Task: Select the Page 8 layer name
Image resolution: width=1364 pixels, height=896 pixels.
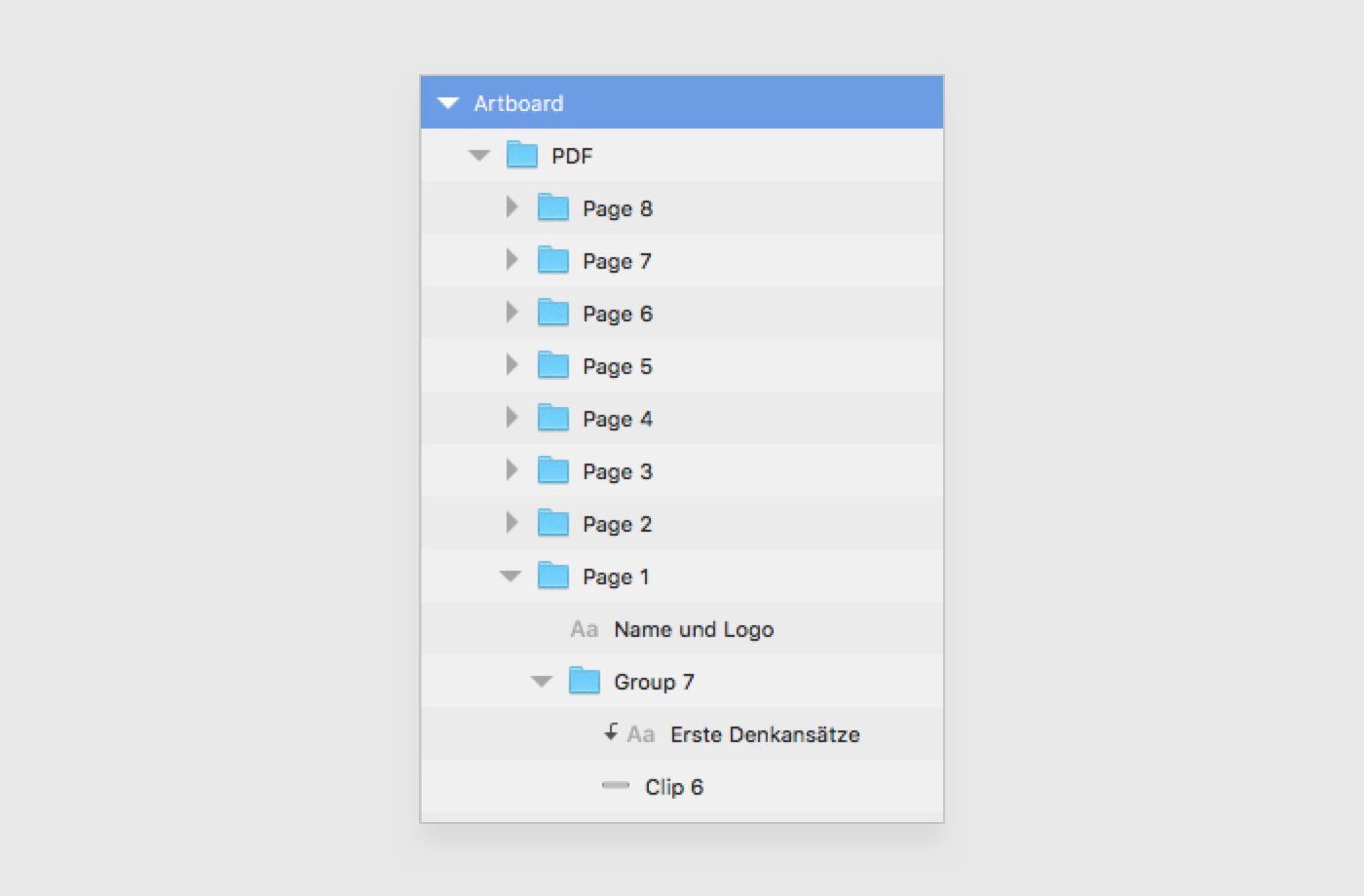Action: [618, 208]
